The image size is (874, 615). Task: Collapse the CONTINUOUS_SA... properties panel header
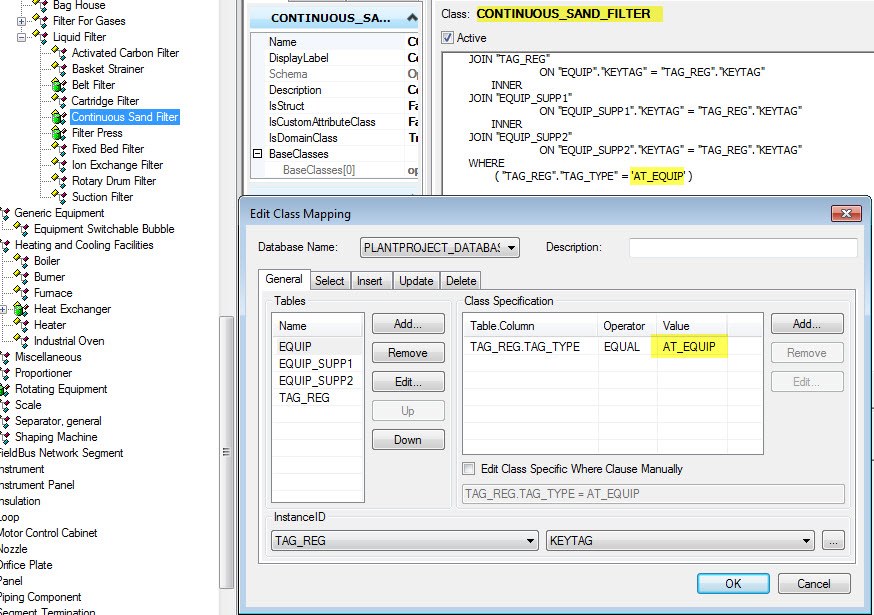412,18
